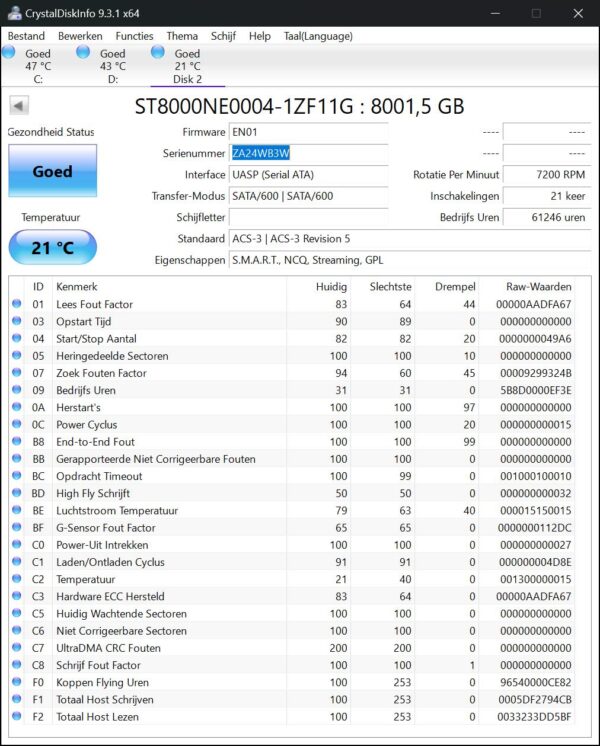This screenshot has height=746, width=600.
Task: Click the Bedrijfs Uren value 61246 uren
Action: [x=547, y=217]
